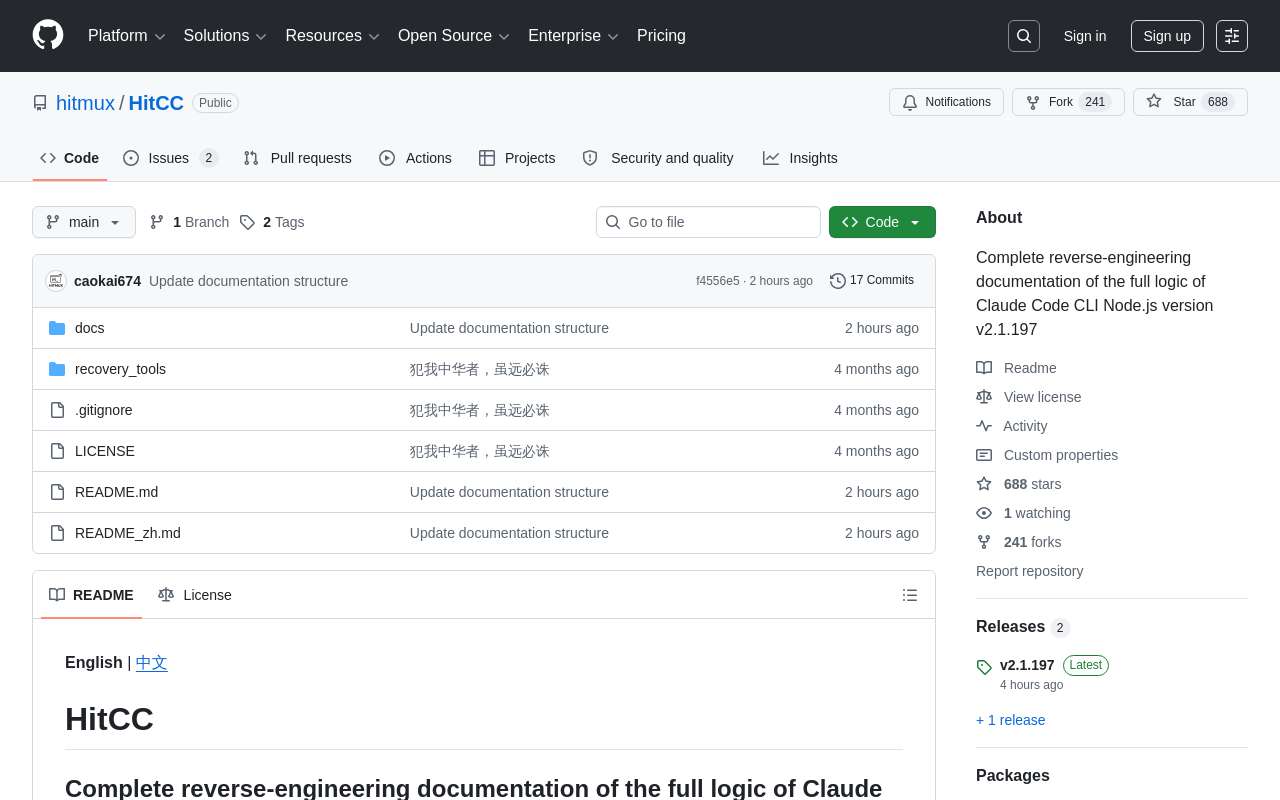Open the 中文 language link

(x=152, y=663)
